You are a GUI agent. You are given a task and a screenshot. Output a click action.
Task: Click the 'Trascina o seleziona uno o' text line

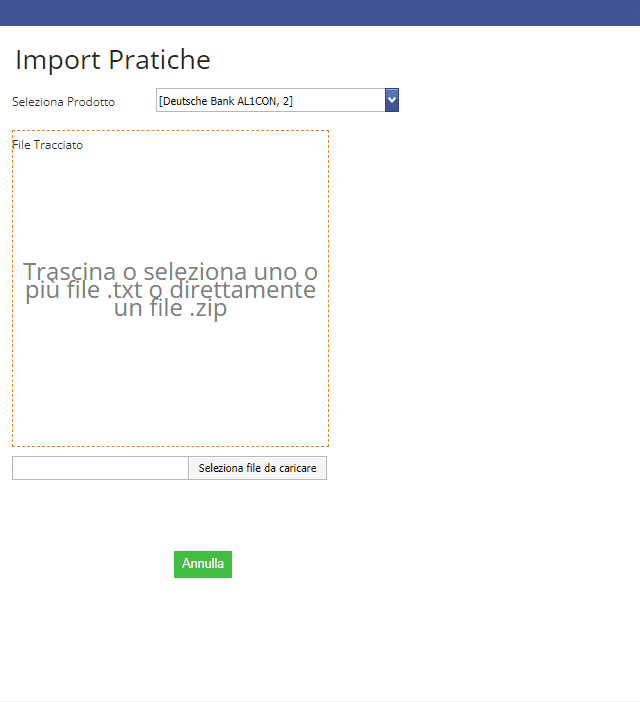tap(170, 271)
